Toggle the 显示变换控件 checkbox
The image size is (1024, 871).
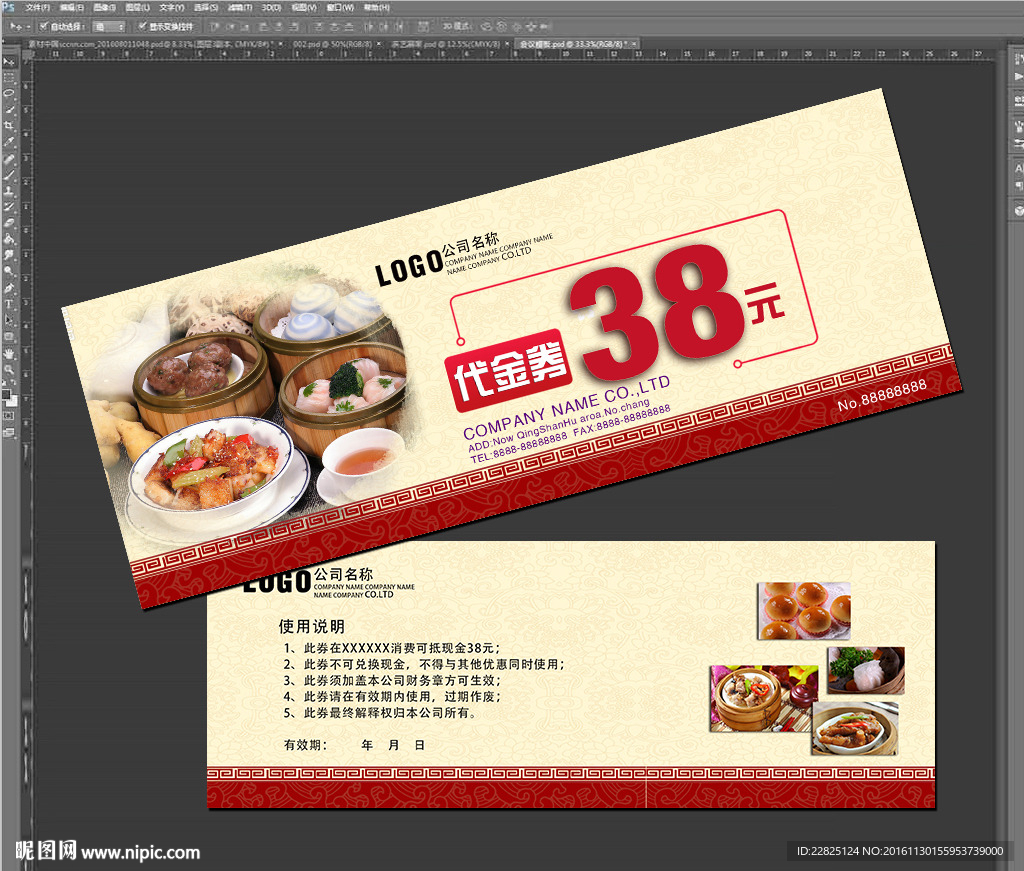142,26
